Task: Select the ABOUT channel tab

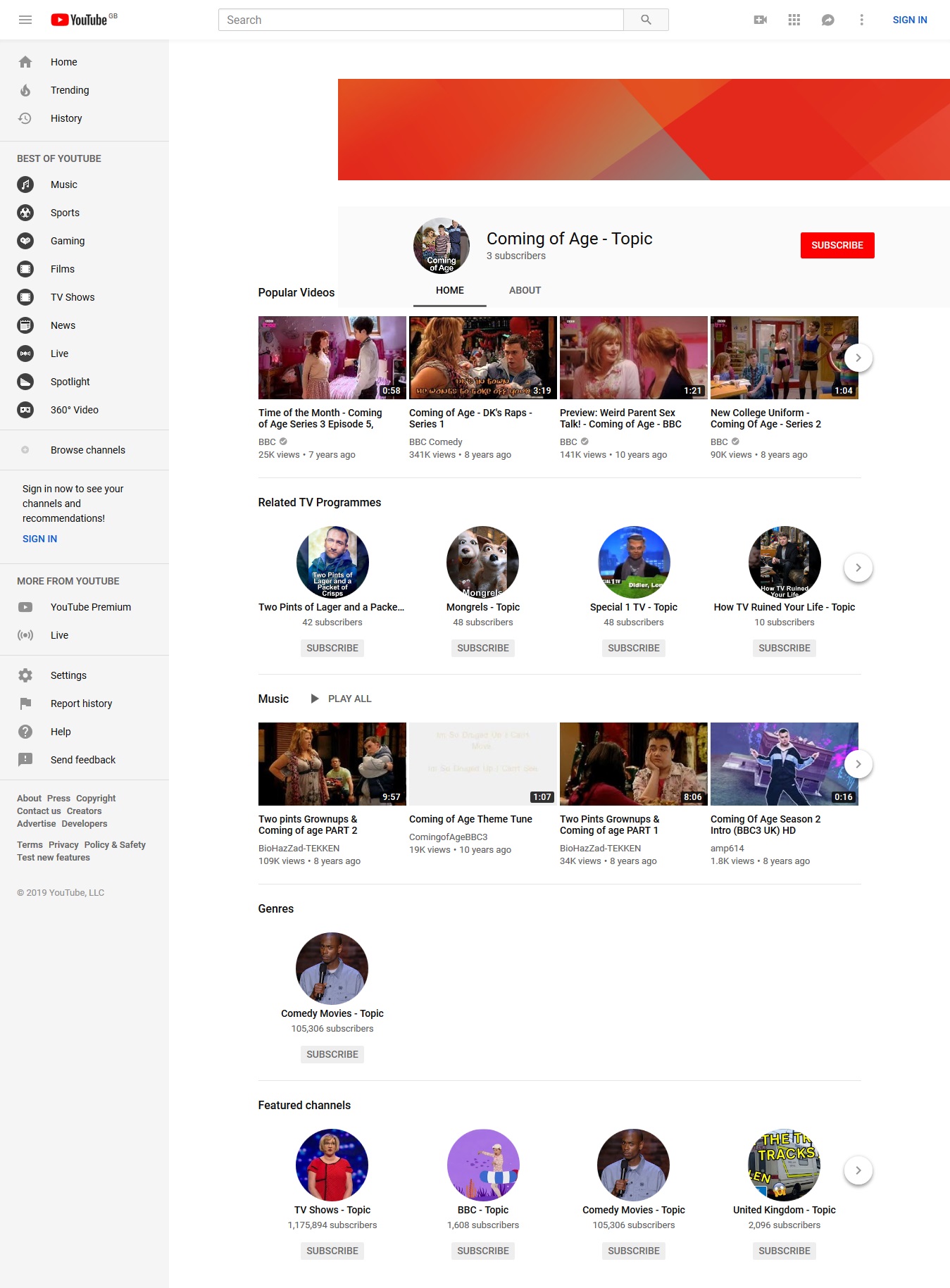Action: pos(525,290)
